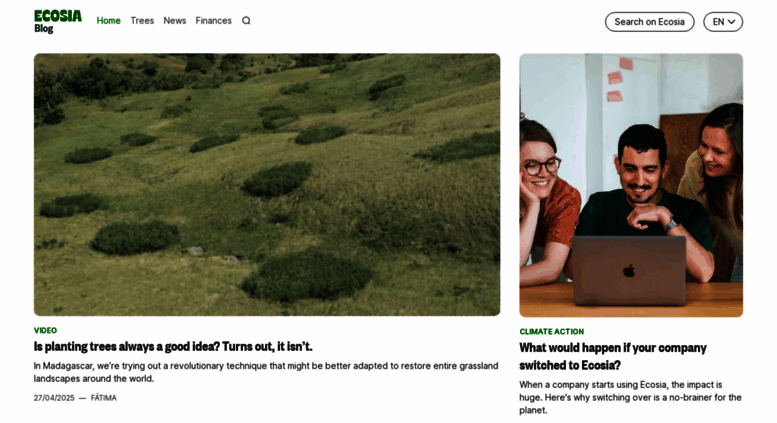Expand the EN language dropdown

(723, 22)
